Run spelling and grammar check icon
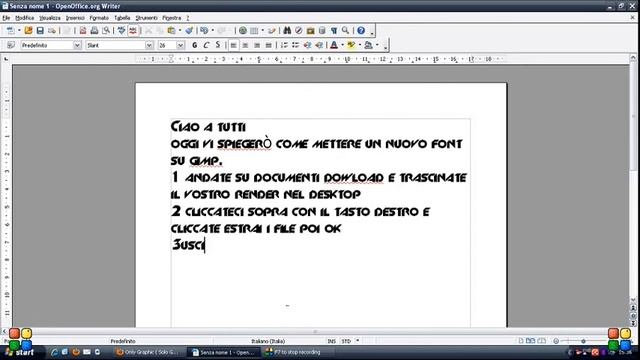This screenshot has width=640, height=360. point(121,31)
